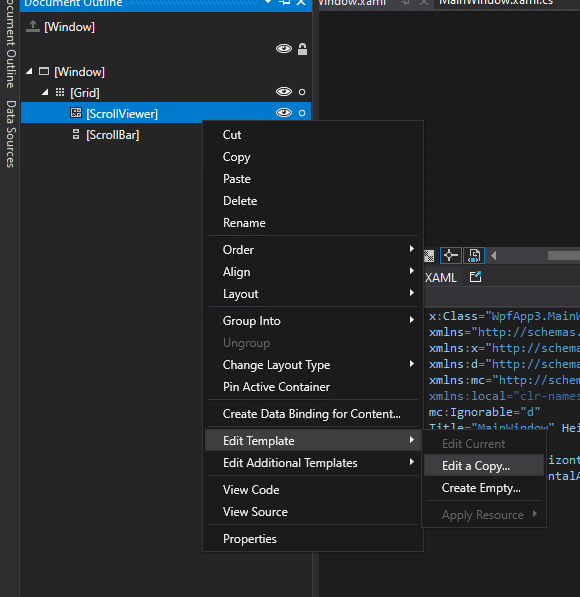Toggle the header eye visibility icon

284,49
